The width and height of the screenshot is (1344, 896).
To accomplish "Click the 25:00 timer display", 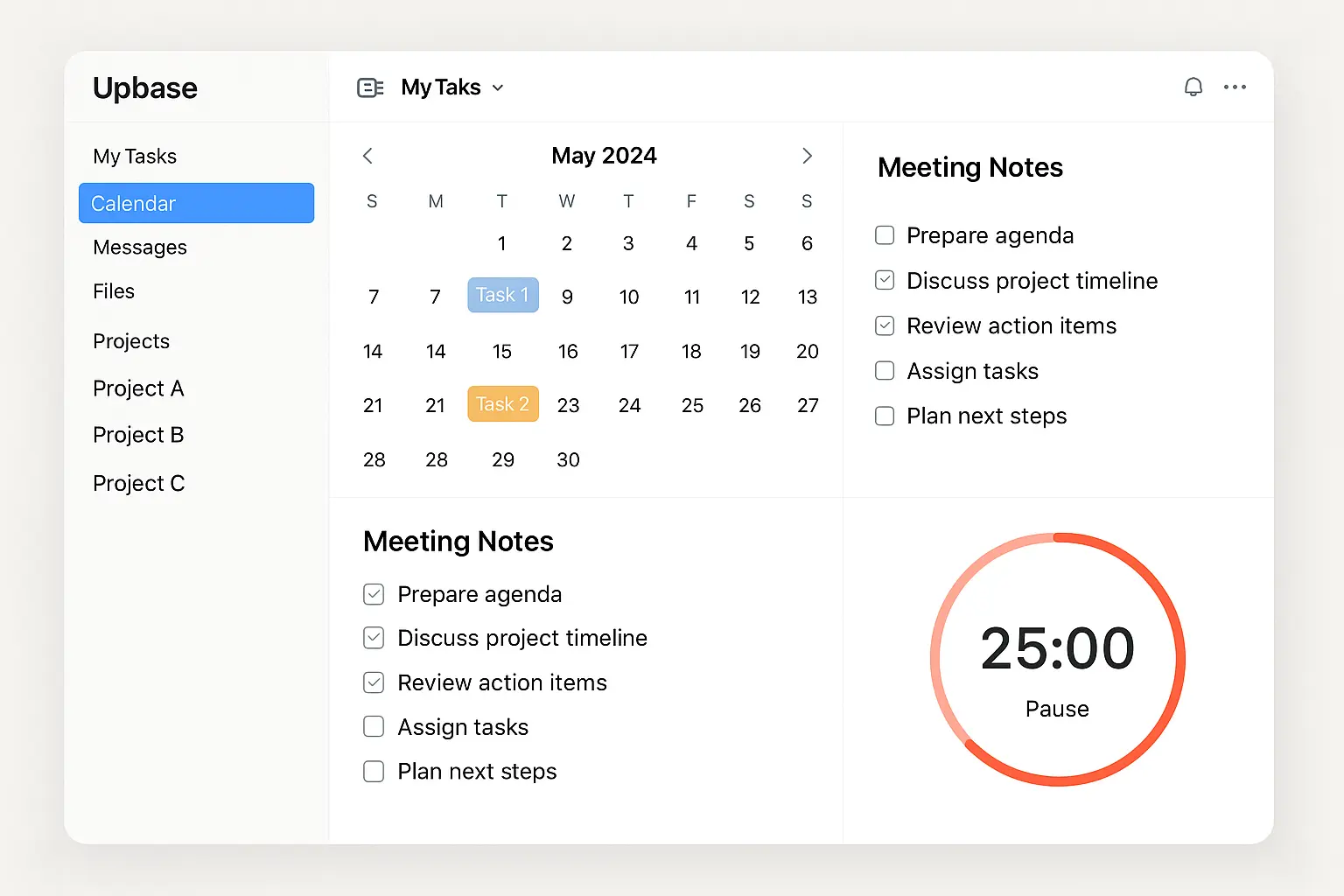I will coord(1057,649).
